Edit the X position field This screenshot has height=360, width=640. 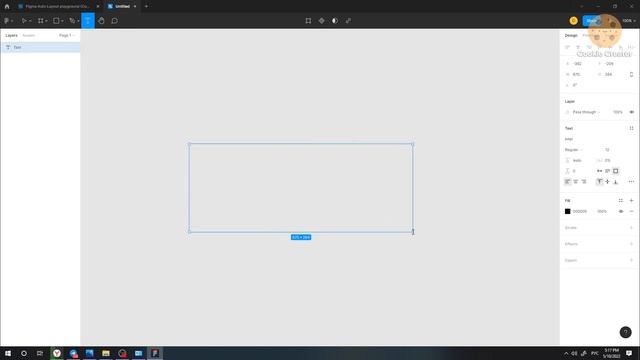[x=578, y=64]
